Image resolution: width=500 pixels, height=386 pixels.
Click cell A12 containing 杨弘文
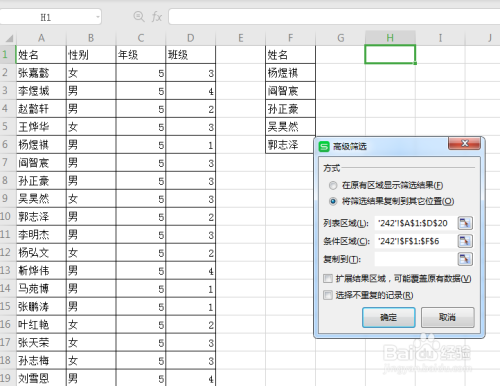click(x=41, y=252)
